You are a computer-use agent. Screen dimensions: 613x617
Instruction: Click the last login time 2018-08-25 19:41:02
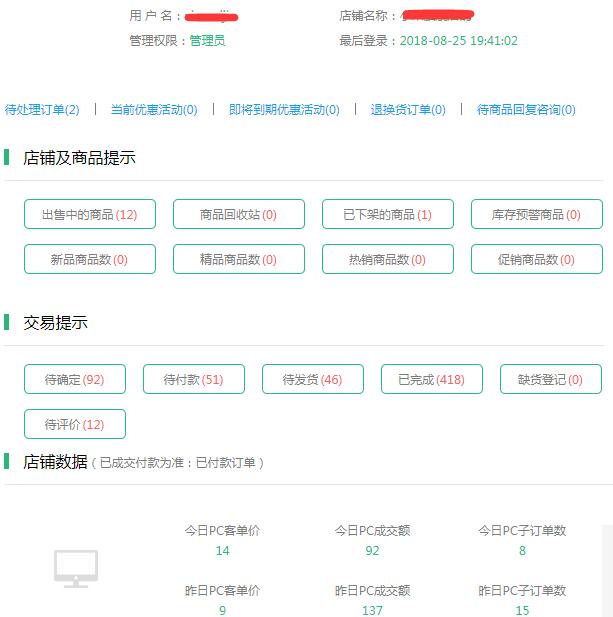tap(459, 41)
